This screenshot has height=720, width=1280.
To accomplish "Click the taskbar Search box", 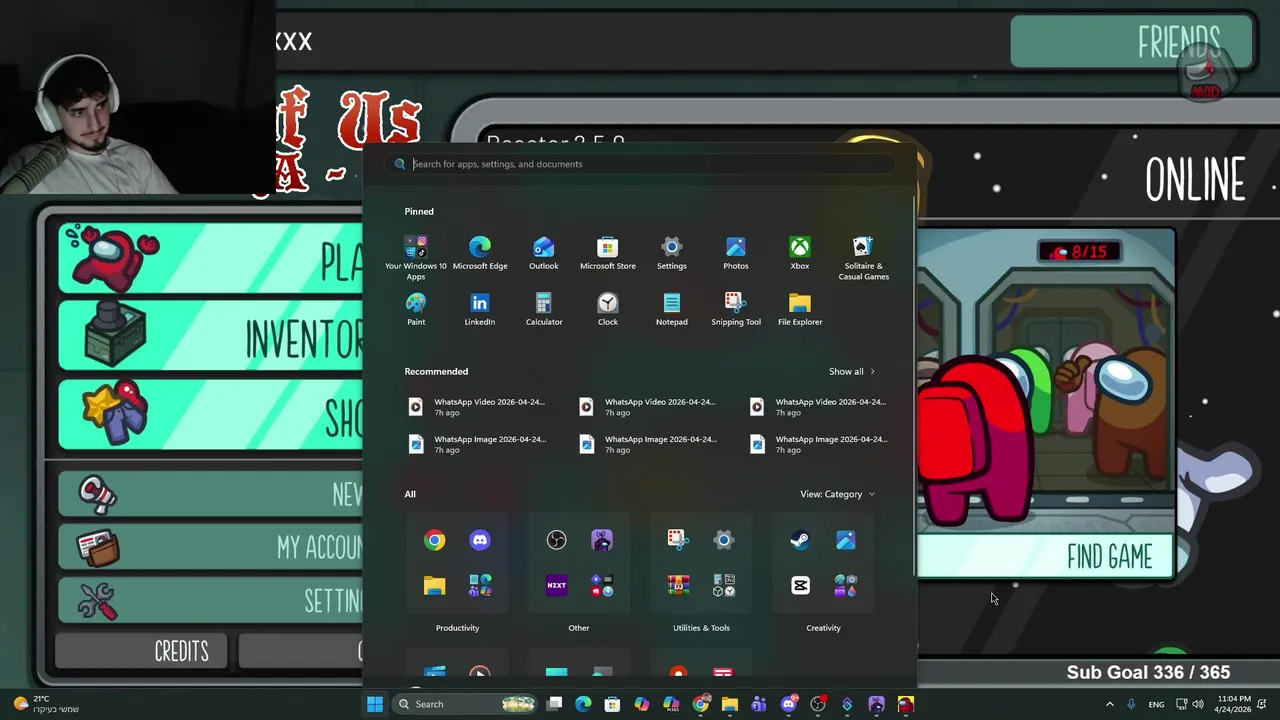I will coord(466,704).
